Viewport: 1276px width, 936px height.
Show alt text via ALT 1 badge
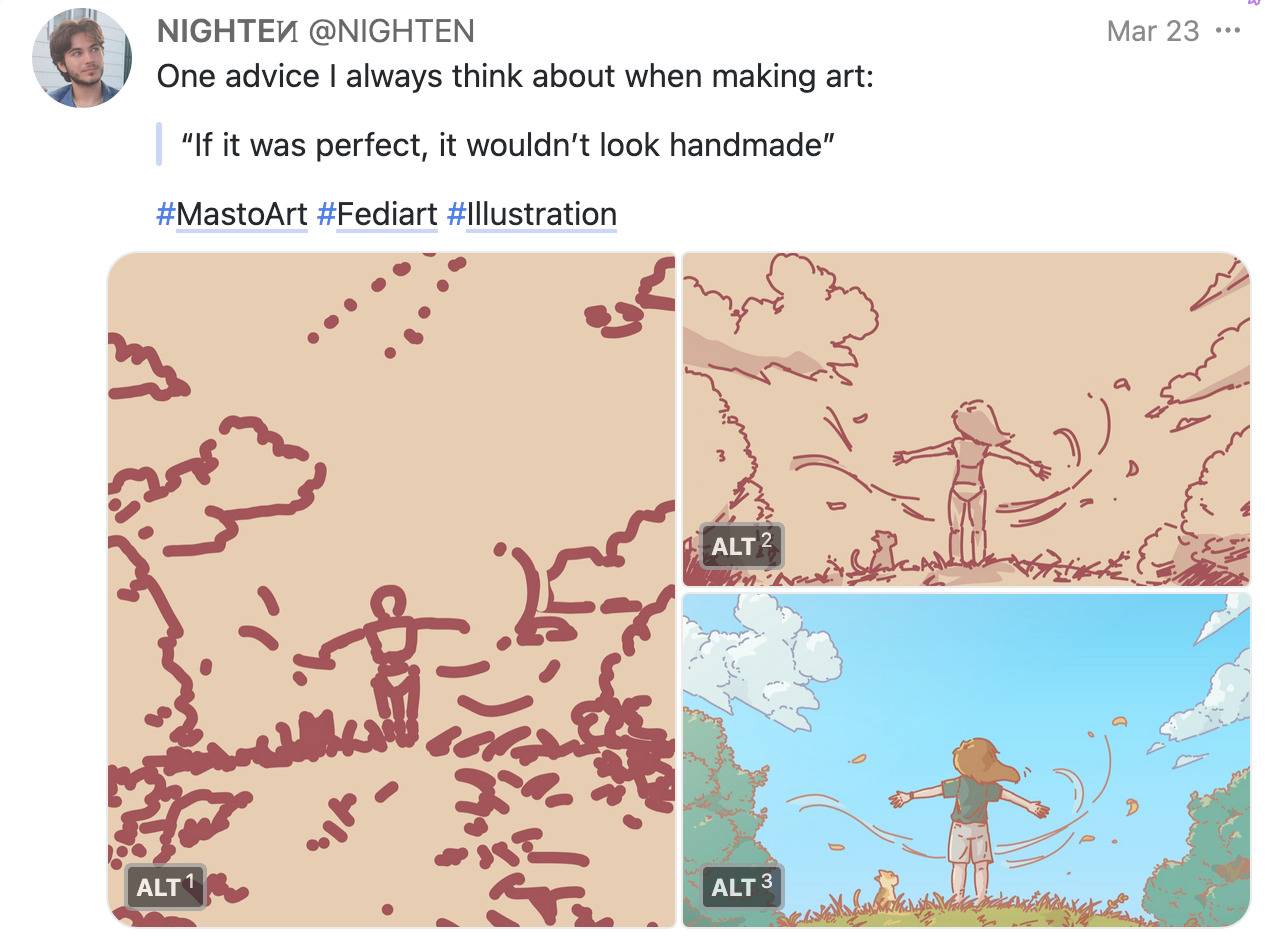166,886
